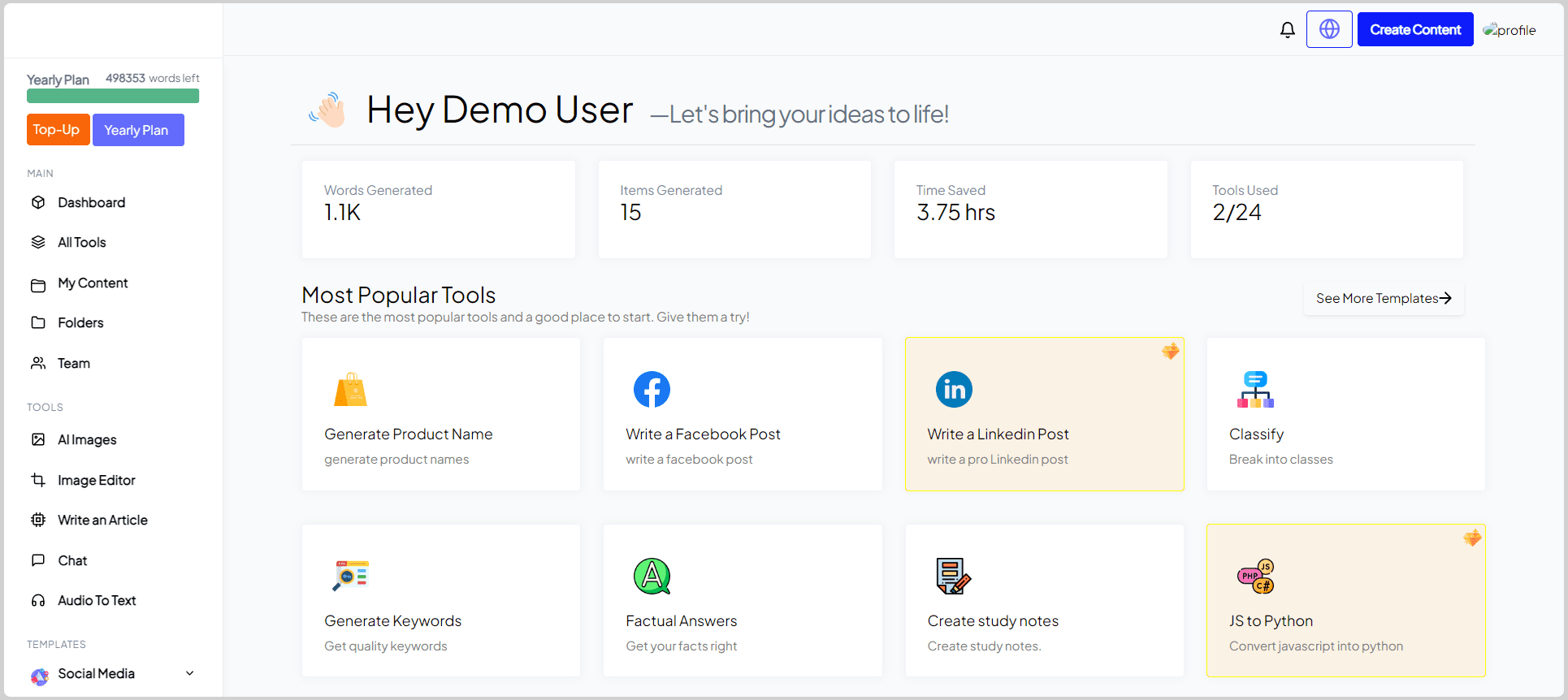Click the JS to Python icon
The height and width of the screenshot is (700, 1568).
[1255, 576]
